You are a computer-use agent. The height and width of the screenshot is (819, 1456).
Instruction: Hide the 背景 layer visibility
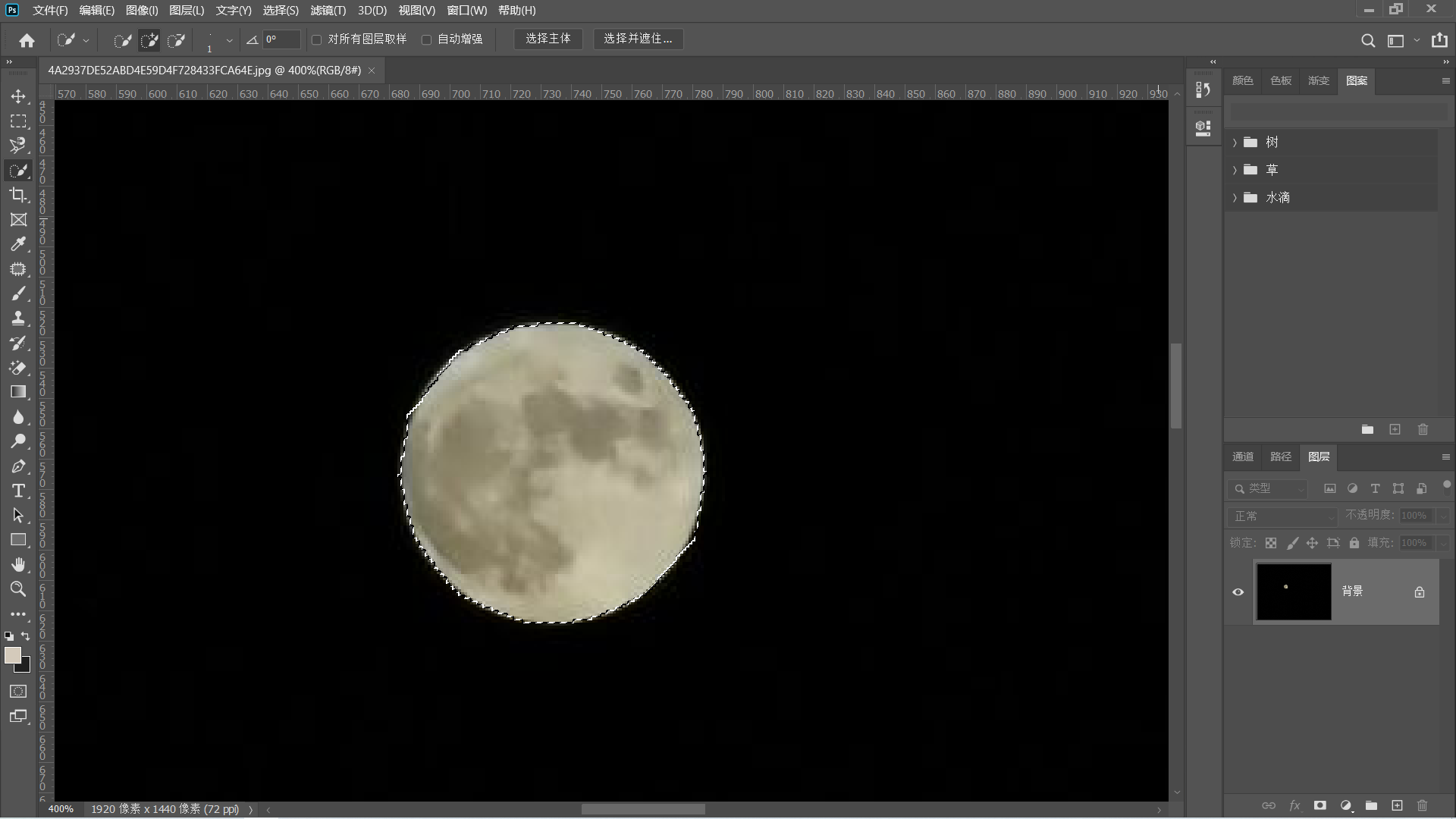click(x=1238, y=592)
